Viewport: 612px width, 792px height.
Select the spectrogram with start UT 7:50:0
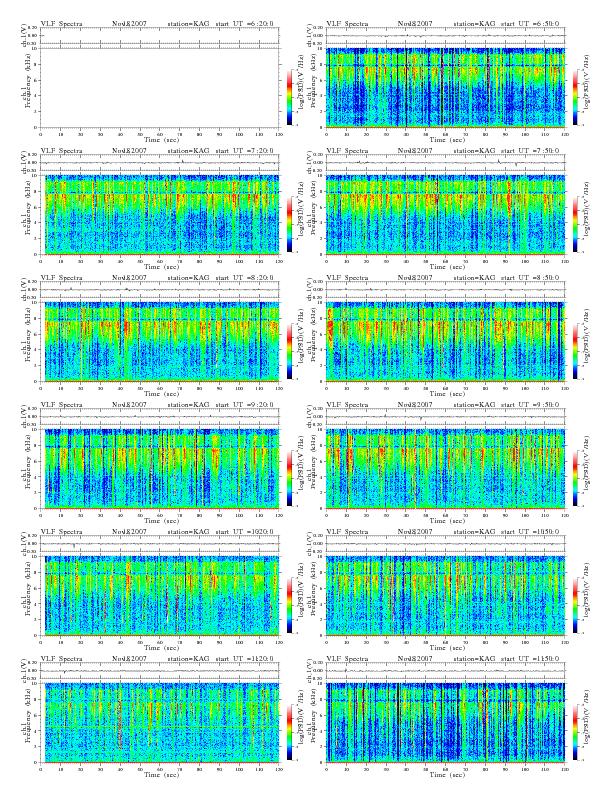(x=445, y=215)
